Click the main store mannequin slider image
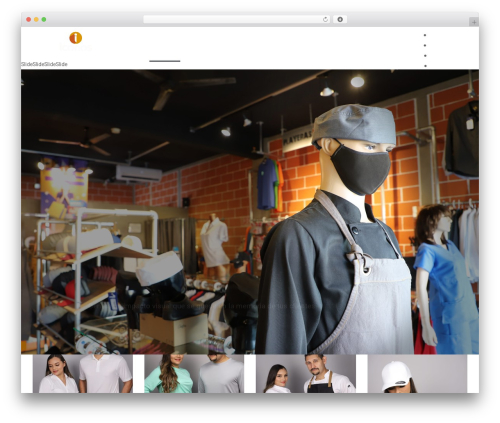This screenshot has width=500, height=423. pos(250,212)
